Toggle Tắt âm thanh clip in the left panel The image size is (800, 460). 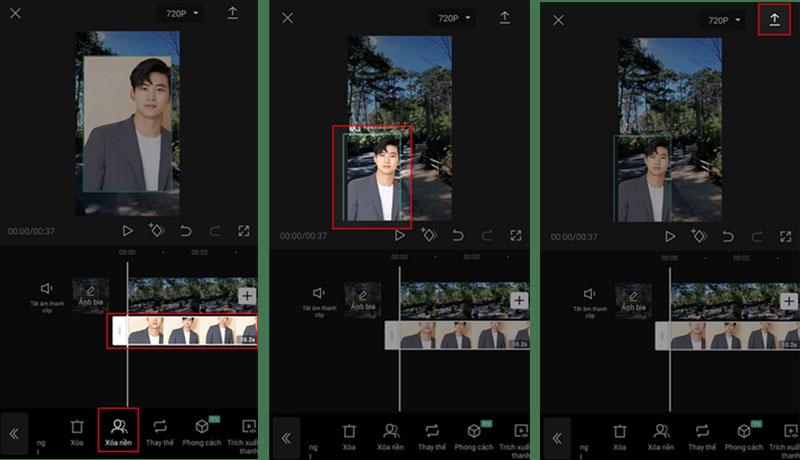[x=46, y=296]
